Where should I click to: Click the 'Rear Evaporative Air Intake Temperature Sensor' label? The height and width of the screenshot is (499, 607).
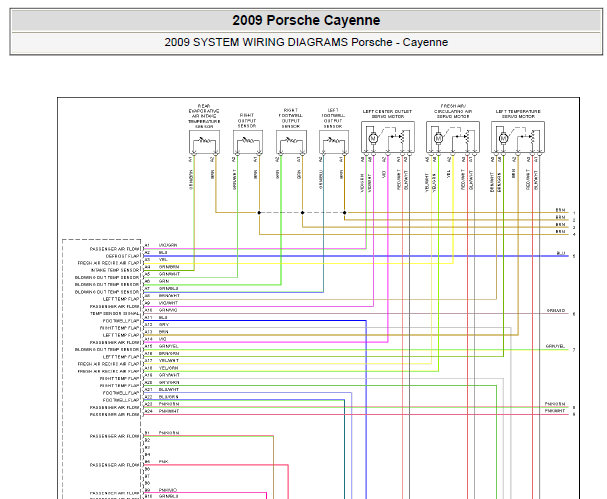coord(204,116)
